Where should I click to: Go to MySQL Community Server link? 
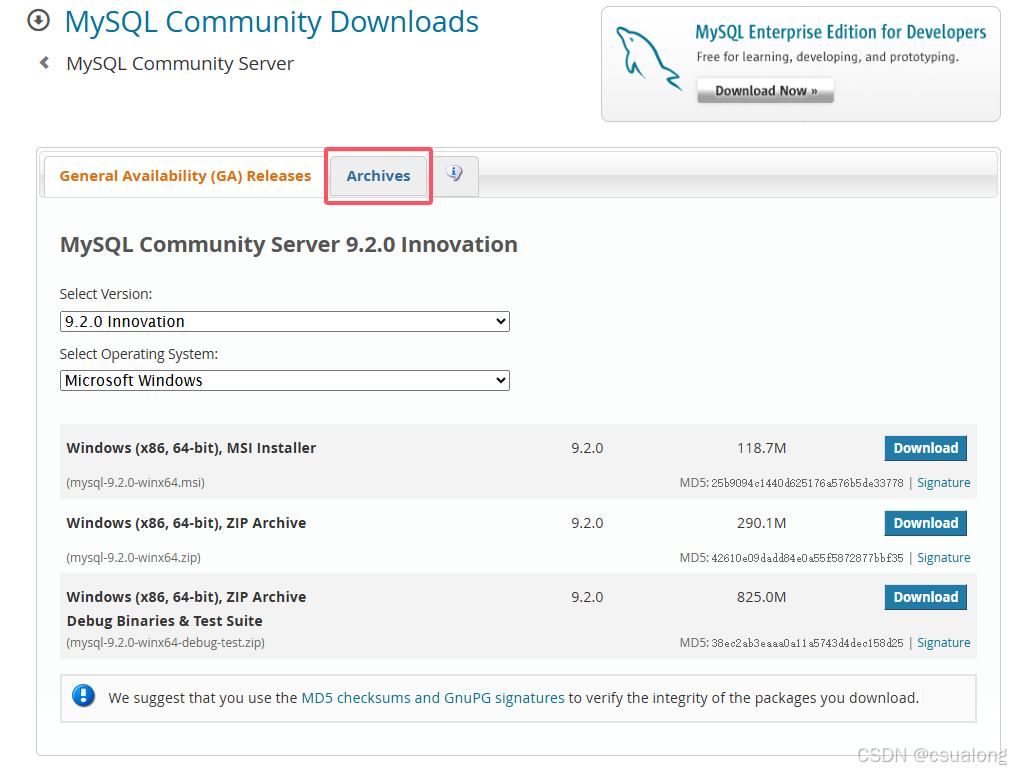(x=180, y=63)
